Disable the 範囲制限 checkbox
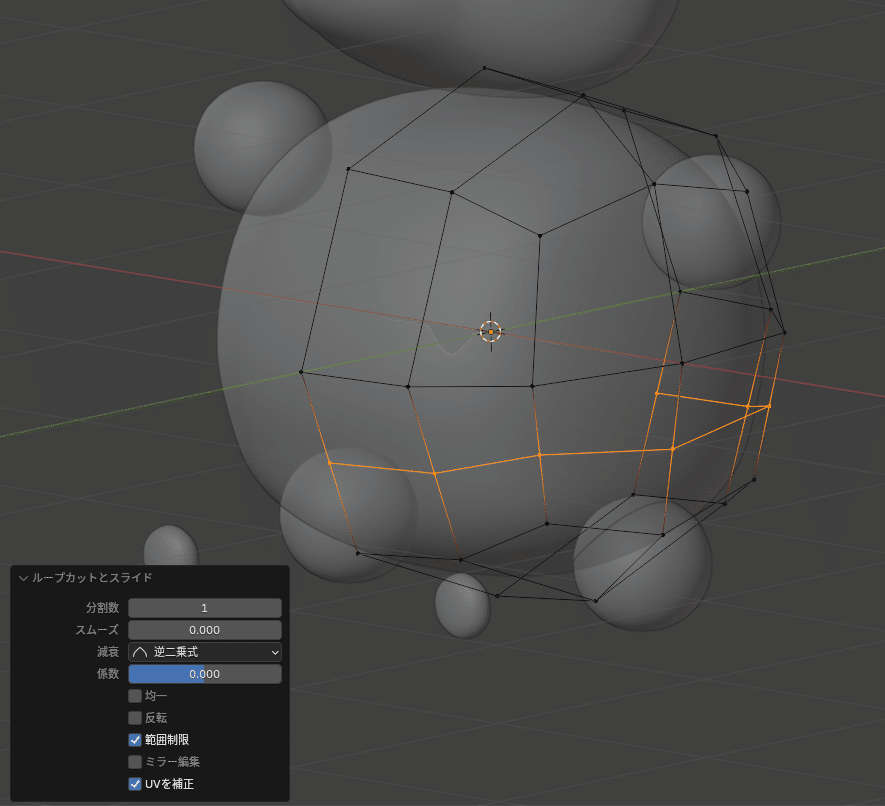Viewport: 885px width, 806px height. [135, 740]
